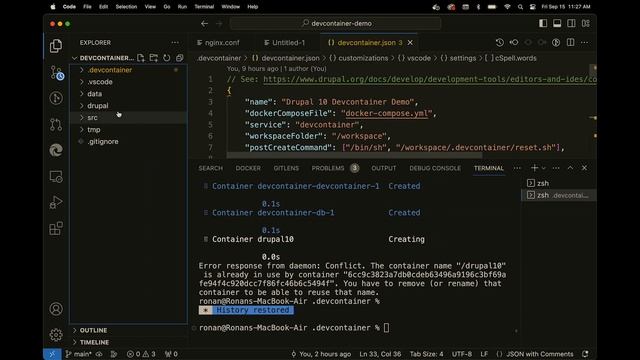Screen dimensions: 640x360
Task: Click main branch in status bar
Action: (x=79, y=354)
